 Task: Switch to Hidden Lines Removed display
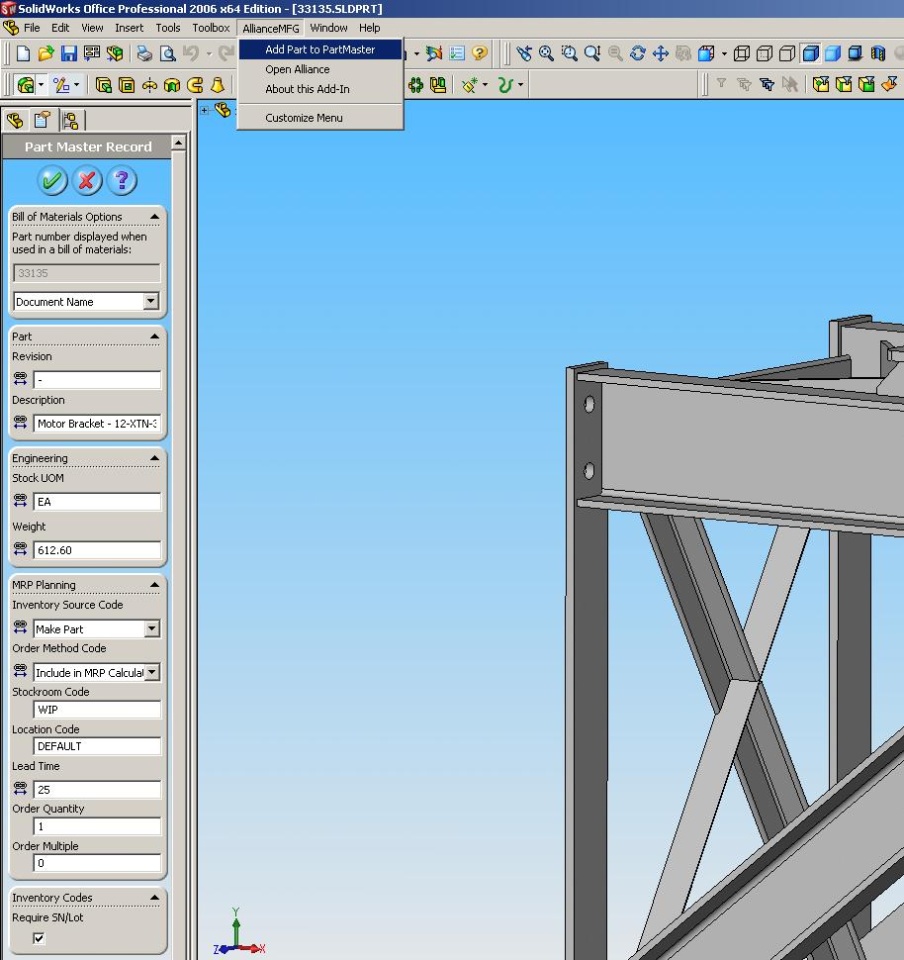point(787,53)
